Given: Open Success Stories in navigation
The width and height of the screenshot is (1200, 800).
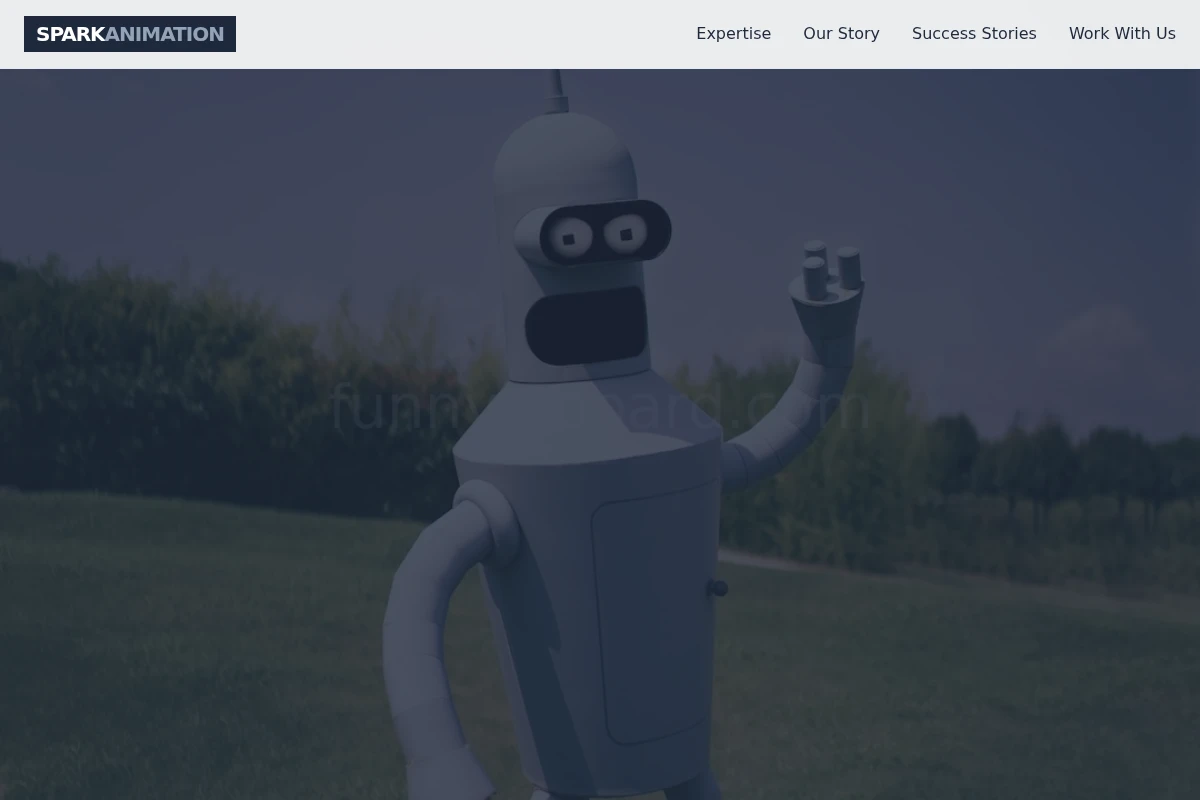Looking at the screenshot, I should [974, 33].
